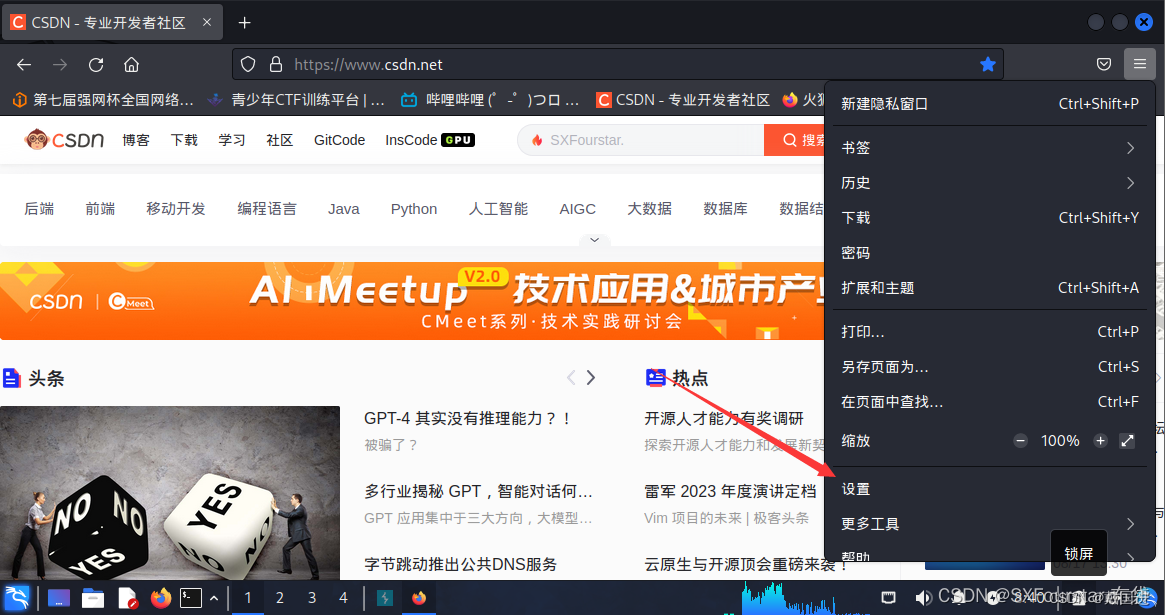Reload the current page

(96, 65)
